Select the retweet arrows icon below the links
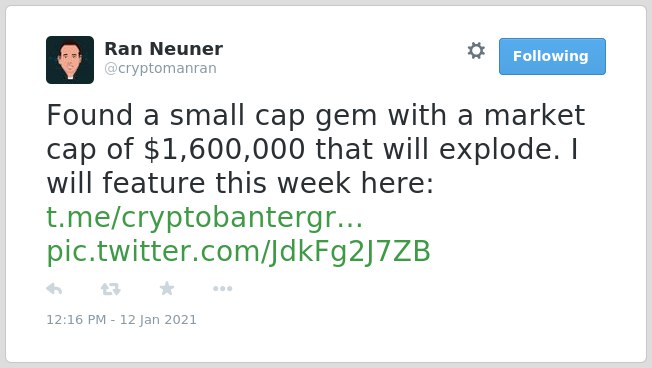652x368 pixels. coord(111,289)
